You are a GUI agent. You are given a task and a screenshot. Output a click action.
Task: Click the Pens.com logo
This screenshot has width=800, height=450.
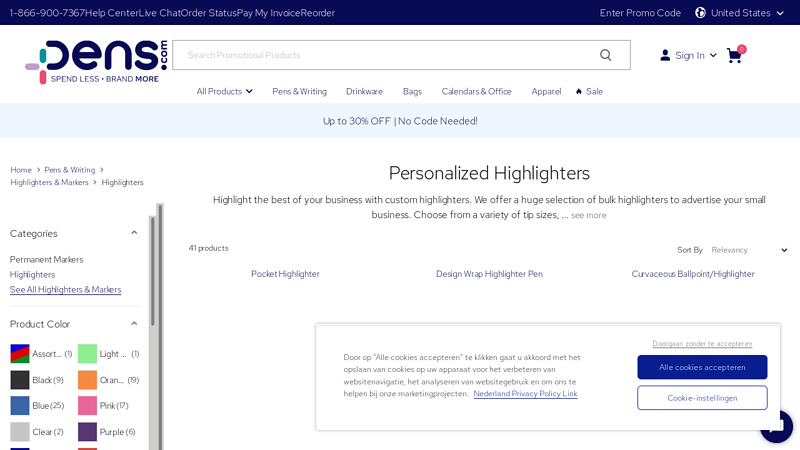point(96,62)
